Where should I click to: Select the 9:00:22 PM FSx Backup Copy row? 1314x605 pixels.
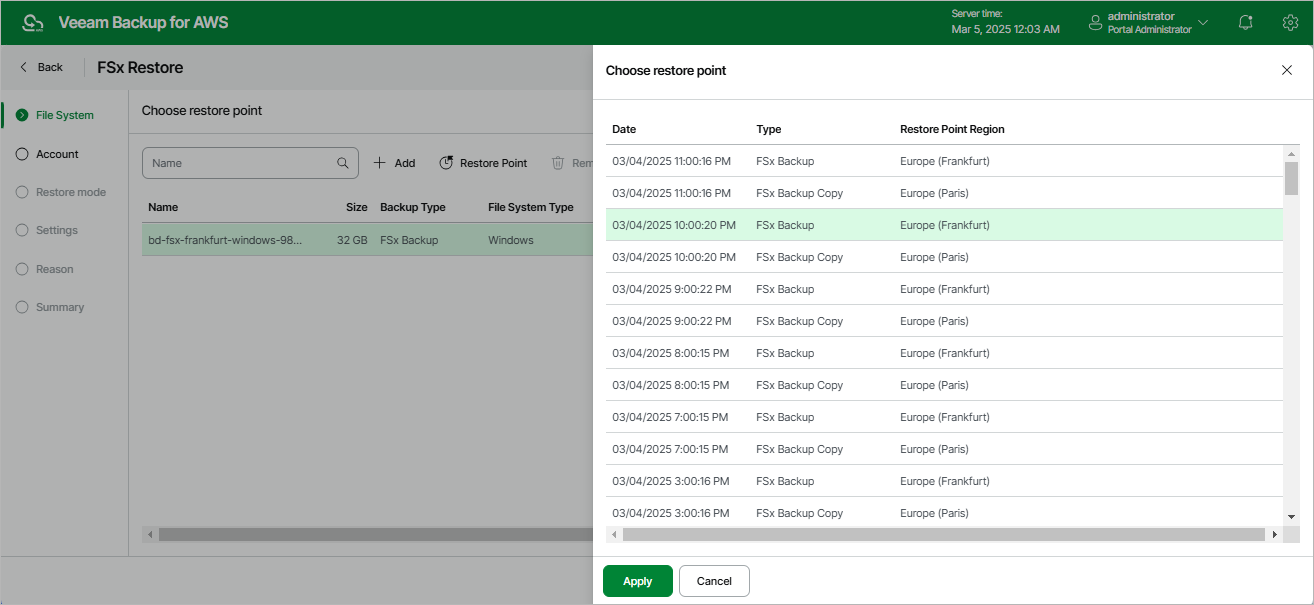[x=944, y=321]
